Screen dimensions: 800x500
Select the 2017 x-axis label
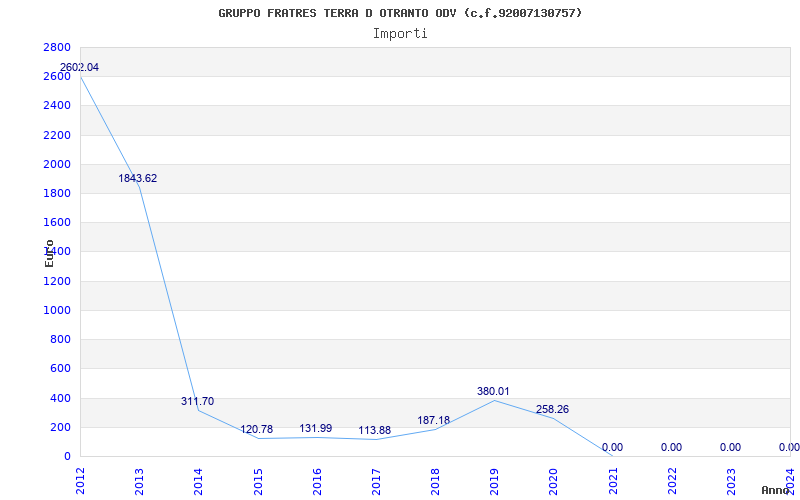(376, 481)
